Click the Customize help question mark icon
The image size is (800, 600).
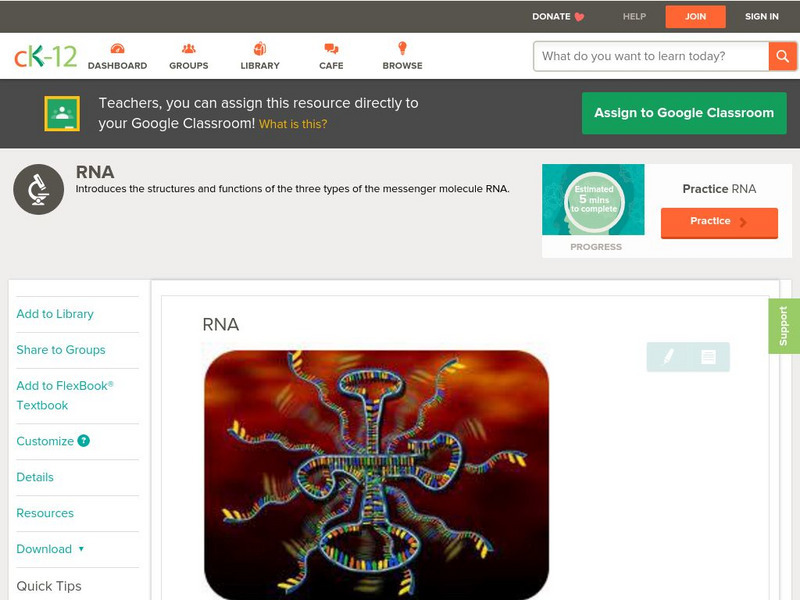click(x=83, y=441)
